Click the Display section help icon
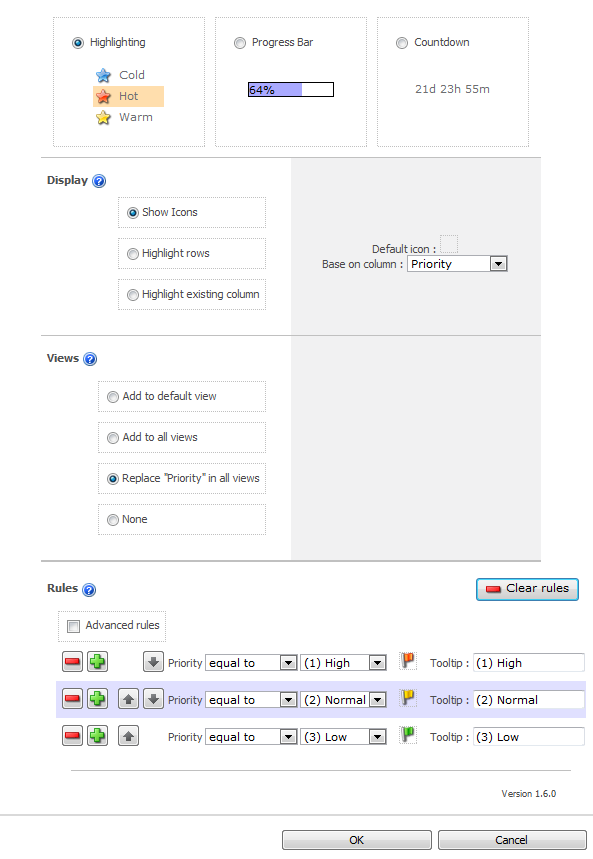 tap(99, 181)
